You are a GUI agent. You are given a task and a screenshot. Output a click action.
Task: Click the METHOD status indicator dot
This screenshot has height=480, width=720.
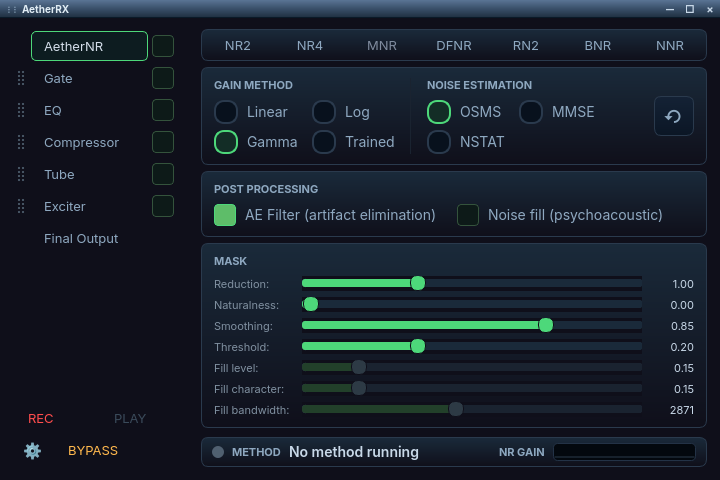pos(218,452)
